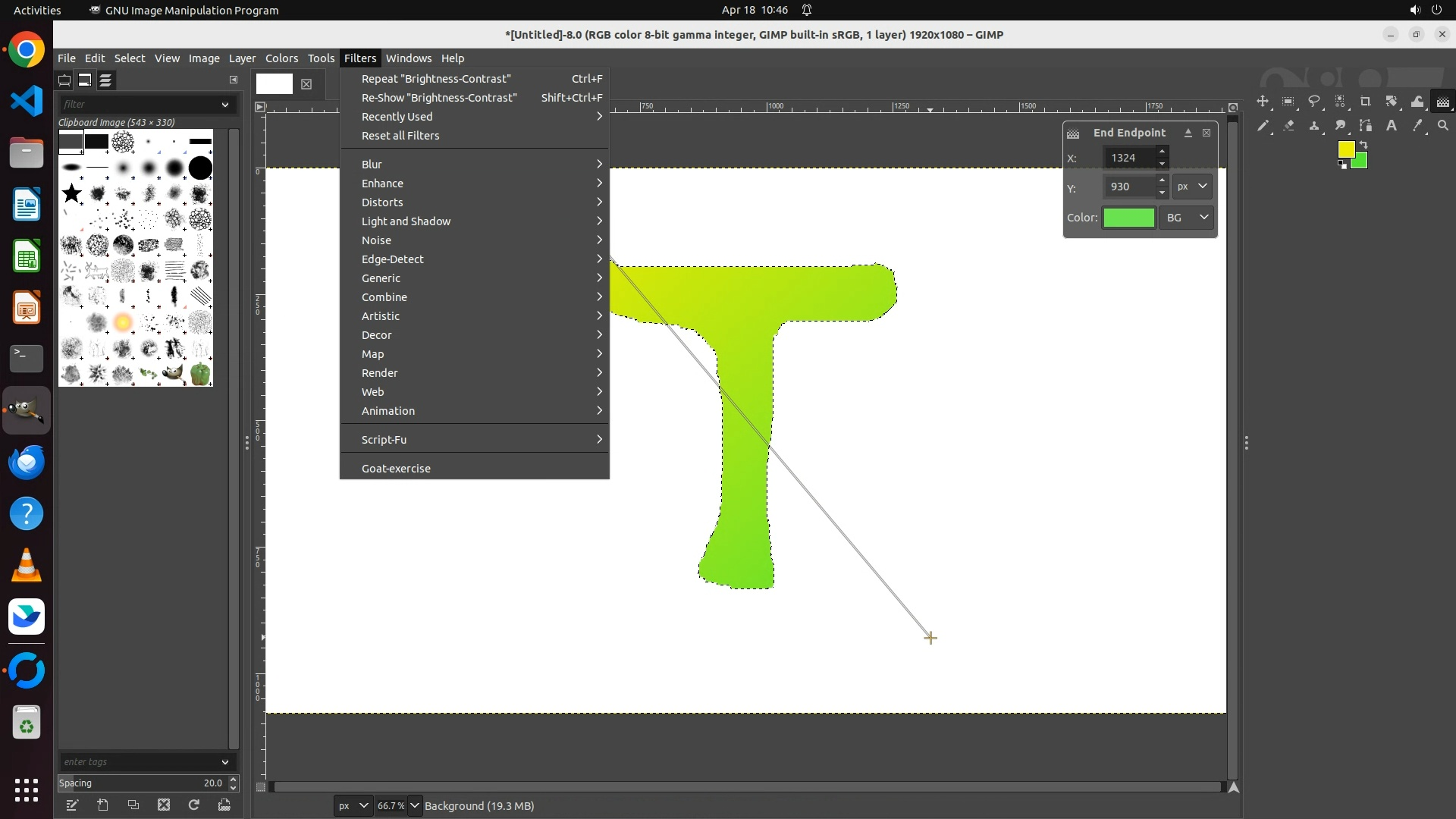Screen dimensions: 1456x819
Task: Select the Color Picker eyedropper tool
Action: tap(1417, 126)
